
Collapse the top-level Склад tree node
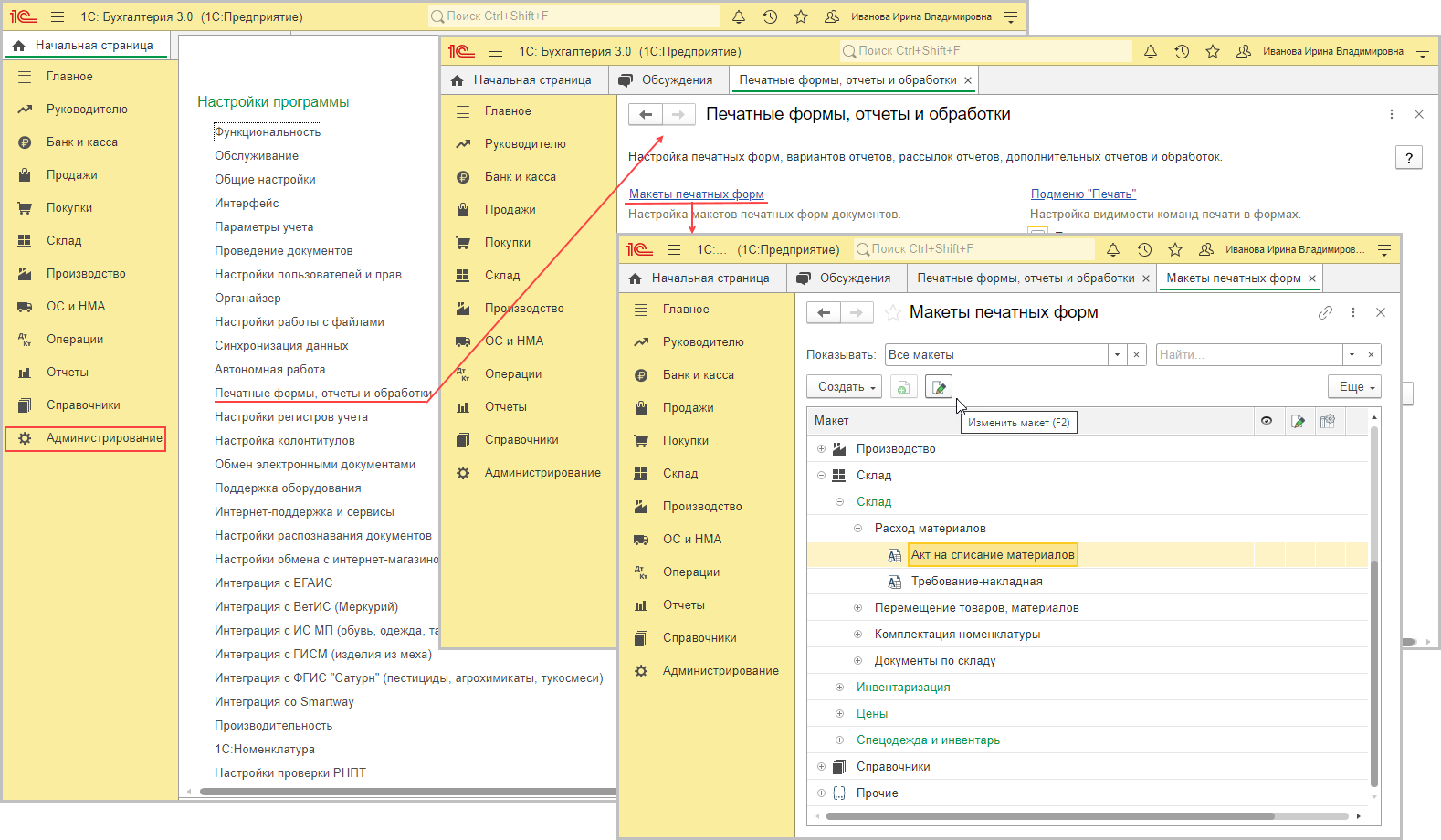point(821,476)
